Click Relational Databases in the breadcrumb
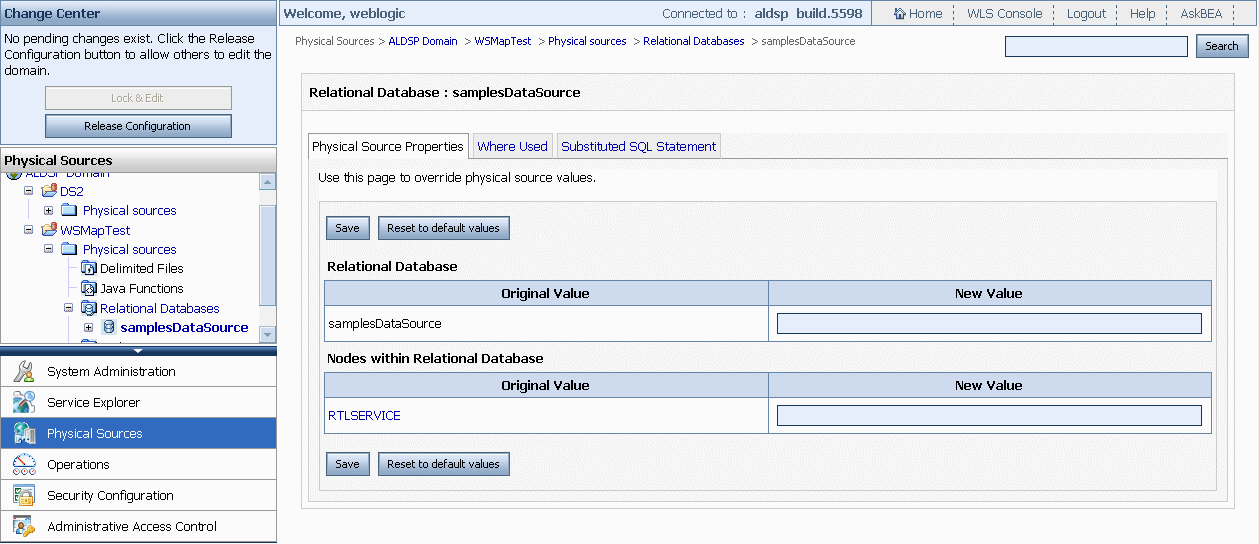 click(694, 41)
